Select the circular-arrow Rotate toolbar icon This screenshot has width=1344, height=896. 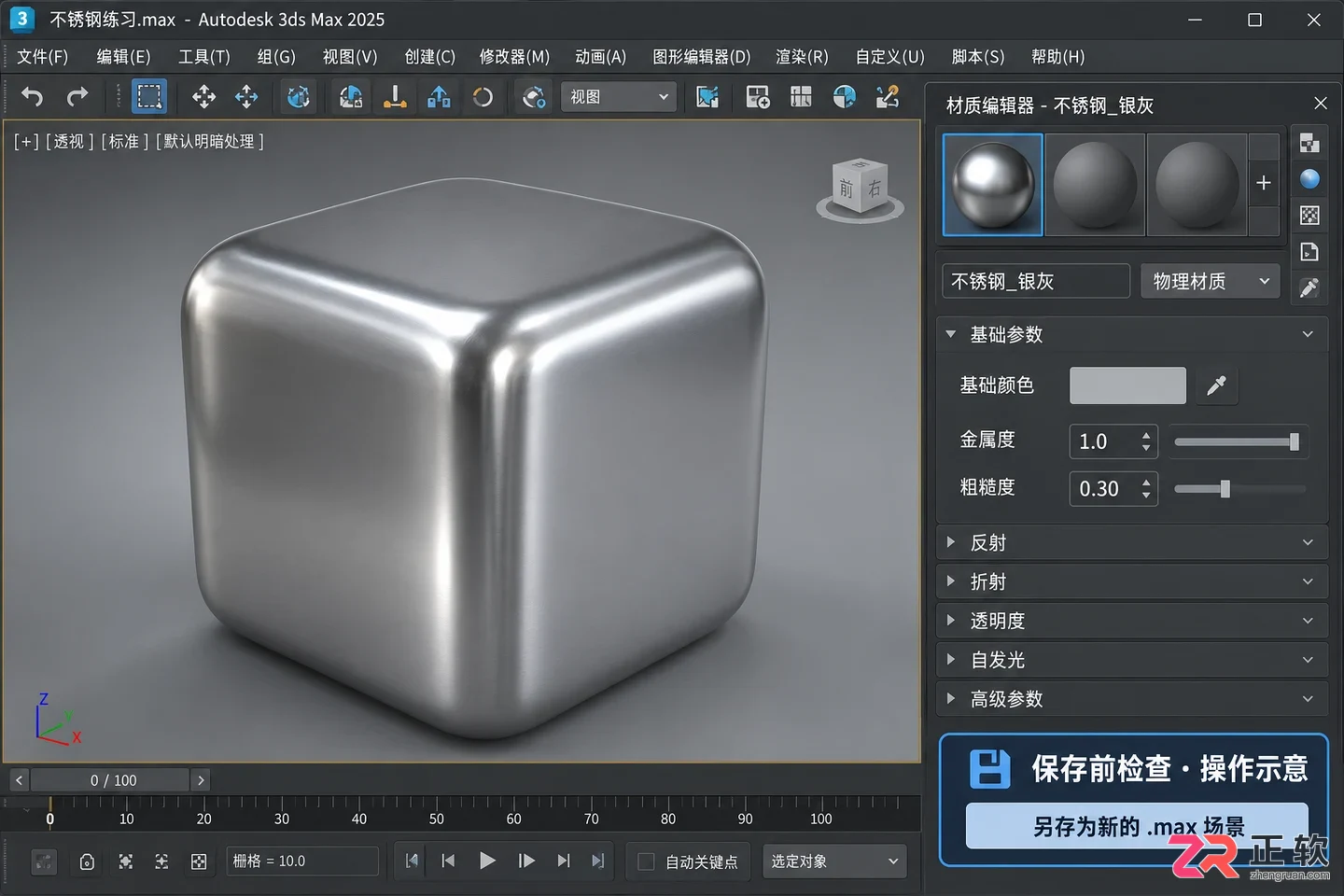pyautogui.click(x=483, y=96)
